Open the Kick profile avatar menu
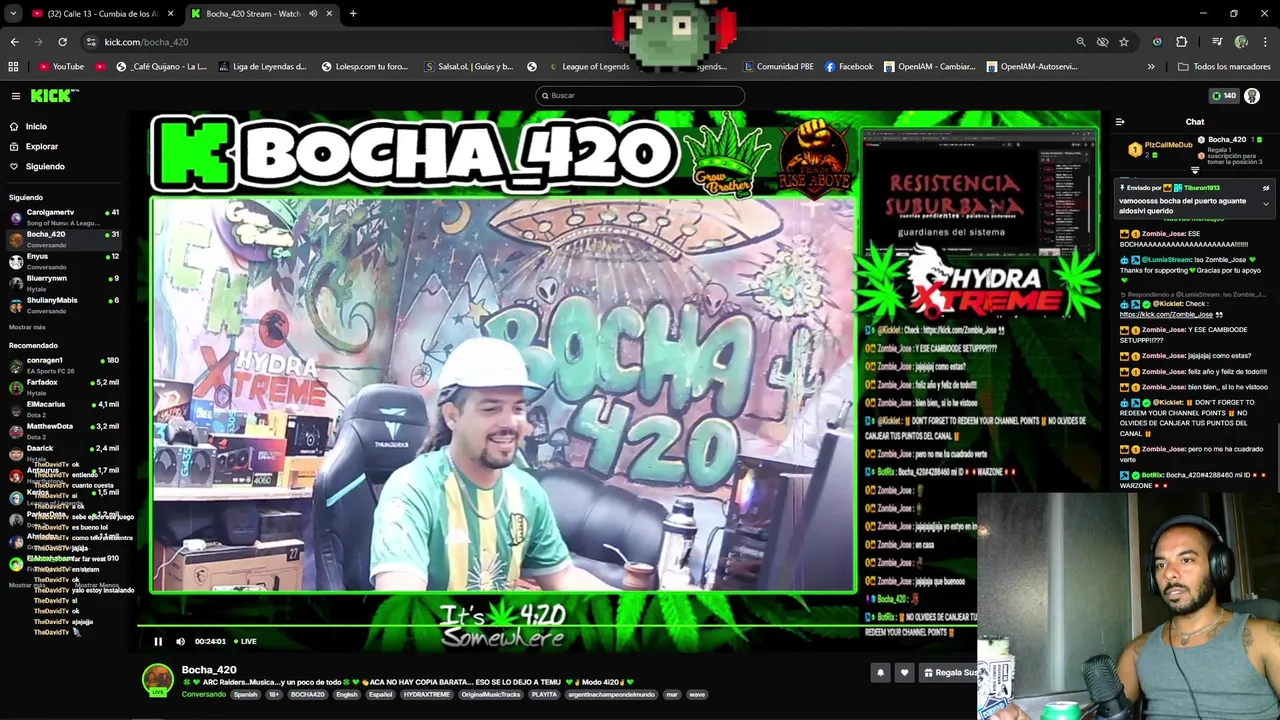 pos(1252,96)
